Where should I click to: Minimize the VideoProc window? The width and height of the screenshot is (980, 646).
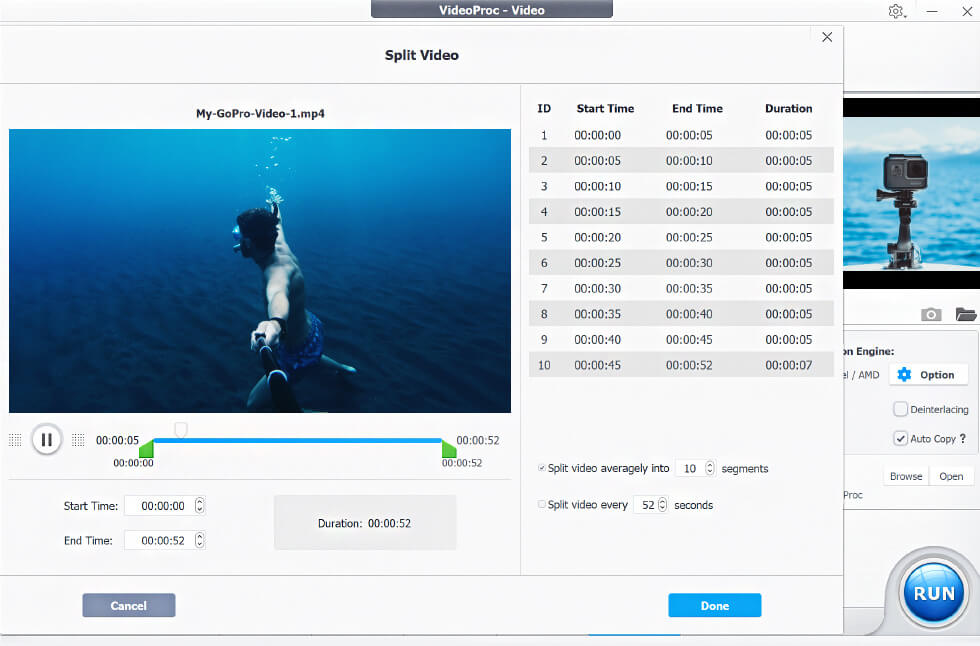(932, 11)
